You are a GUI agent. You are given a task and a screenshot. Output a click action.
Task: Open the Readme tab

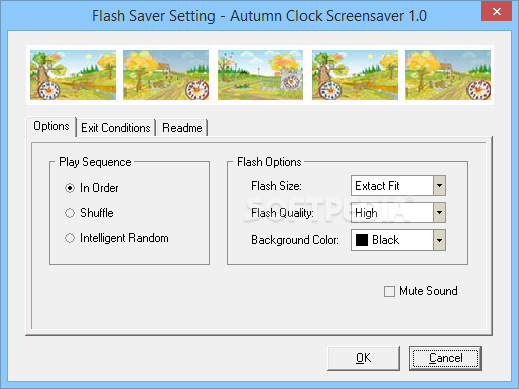tap(182, 128)
